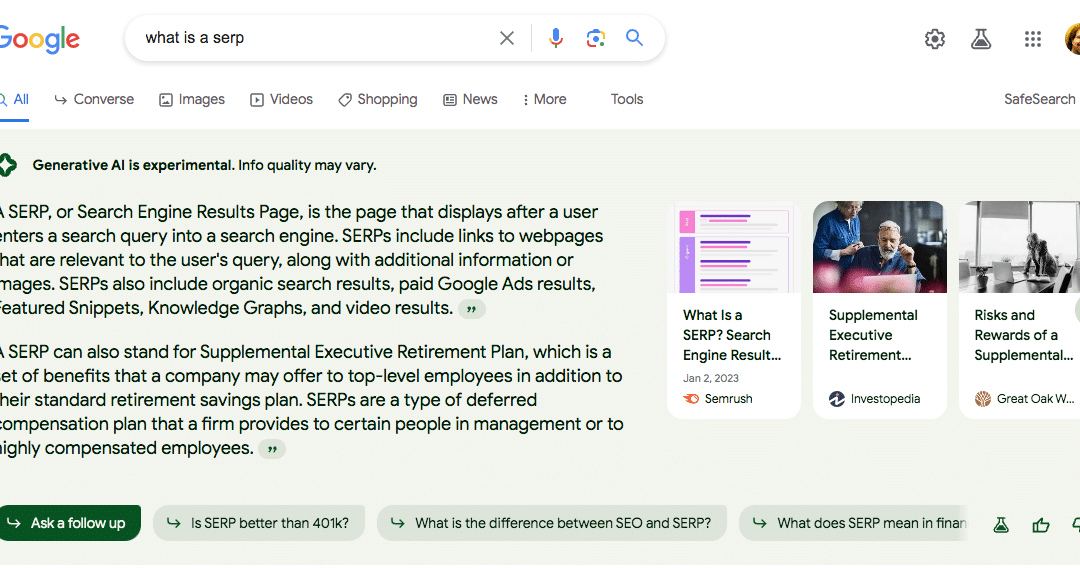Screen dimensions: 1080x568
Task: Click the Investopedia elderly couple thumbnail
Action: click(x=880, y=247)
